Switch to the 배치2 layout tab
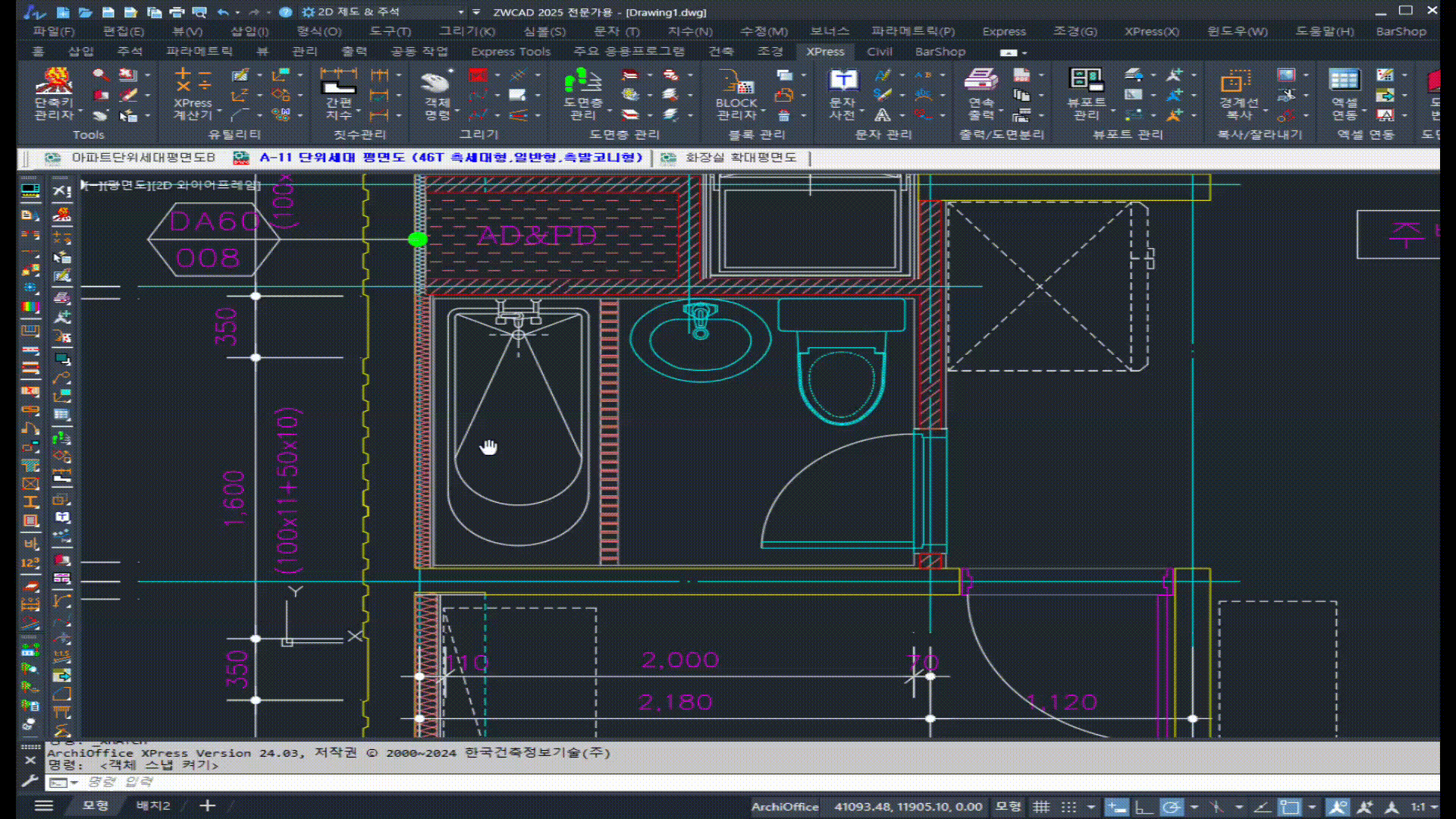 click(x=153, y=805)
